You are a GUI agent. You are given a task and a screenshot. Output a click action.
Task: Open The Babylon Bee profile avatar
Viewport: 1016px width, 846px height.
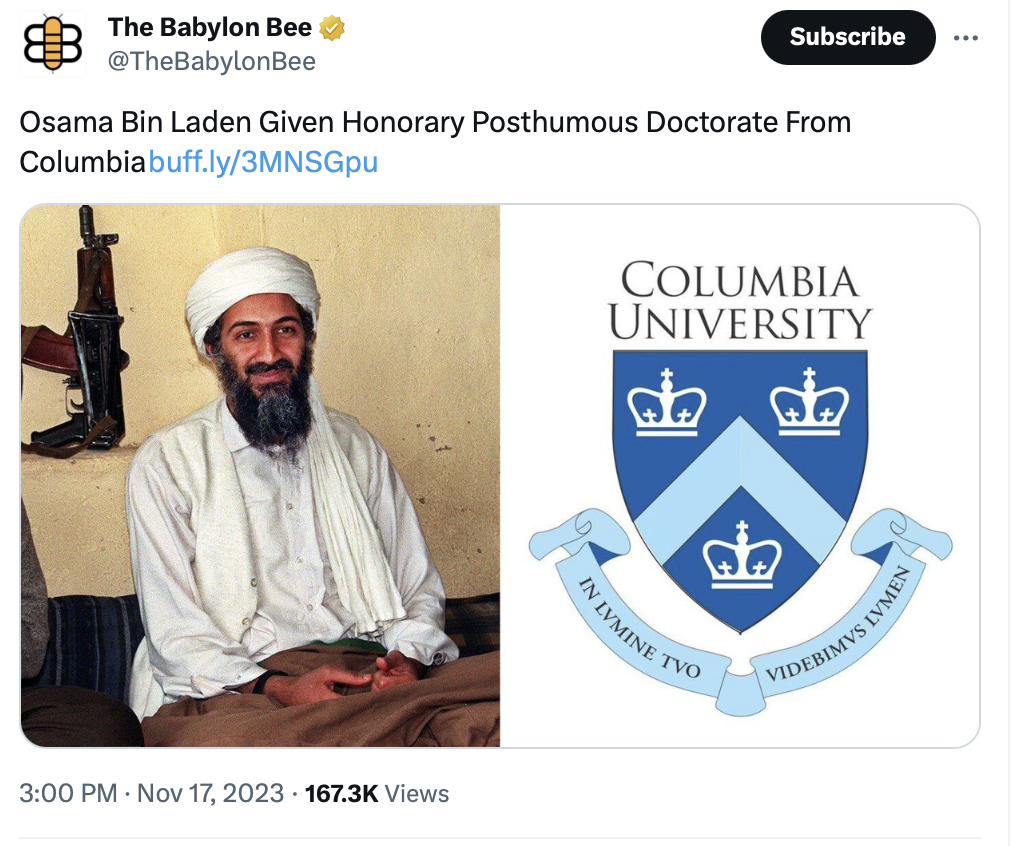pos(52,44)
